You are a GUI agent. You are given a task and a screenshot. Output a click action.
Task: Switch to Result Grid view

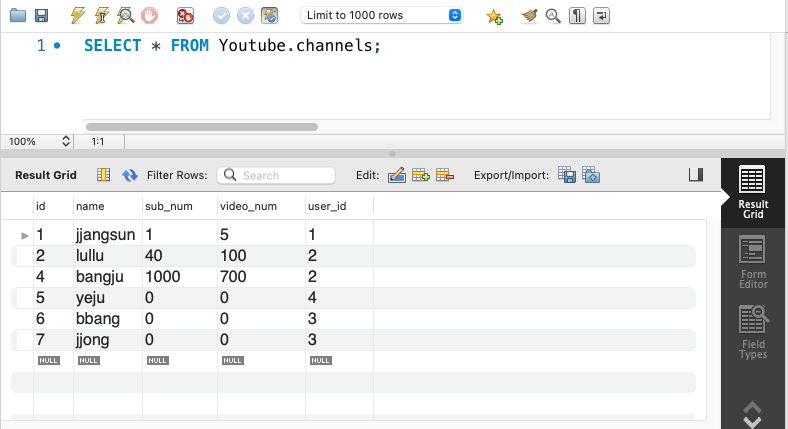[753, 193]
